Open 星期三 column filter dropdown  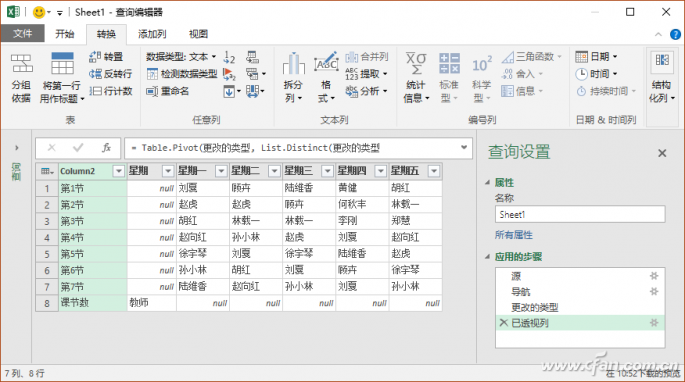[x=328, y=171]
